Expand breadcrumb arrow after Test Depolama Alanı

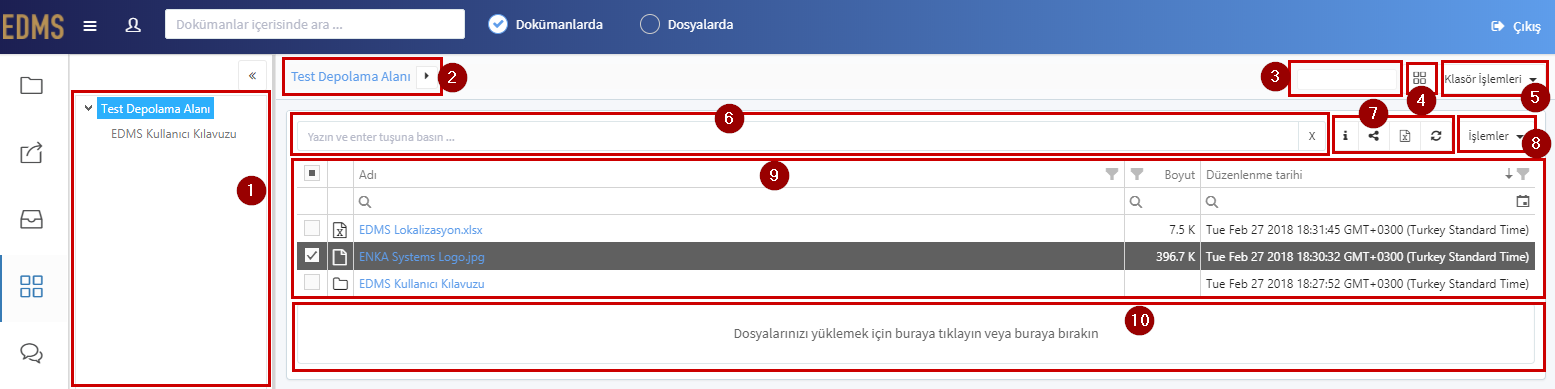coord(427,76)
